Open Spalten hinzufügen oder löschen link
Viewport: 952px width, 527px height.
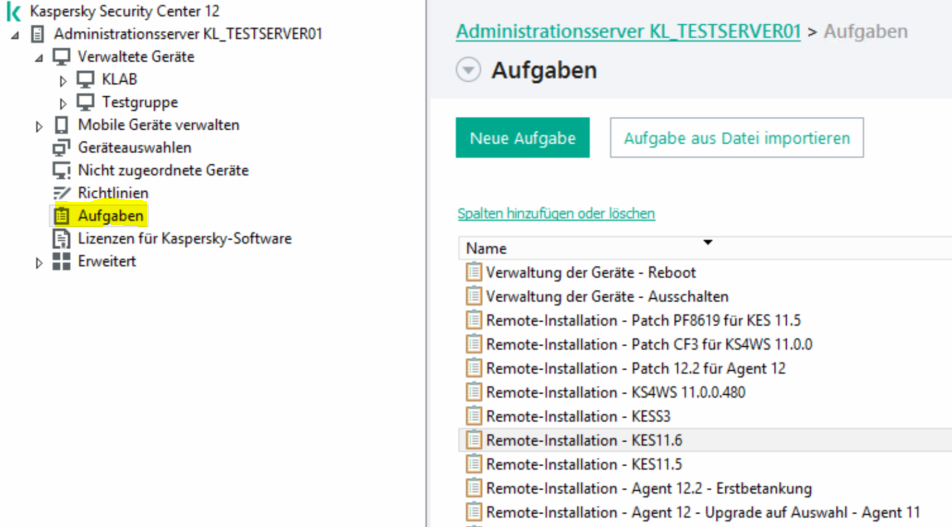tap(556, 214)
